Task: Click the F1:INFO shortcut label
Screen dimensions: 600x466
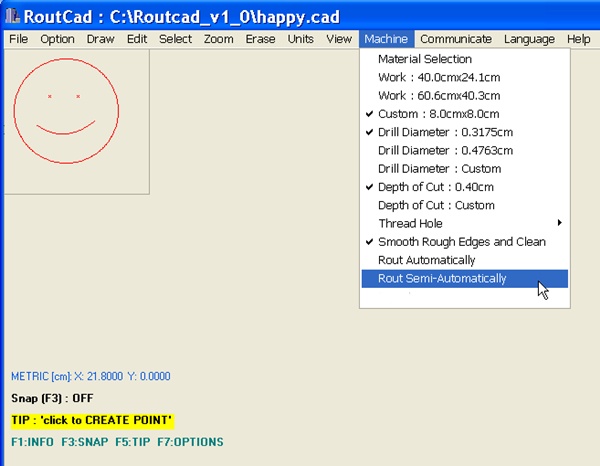Action: coord(32,442)
